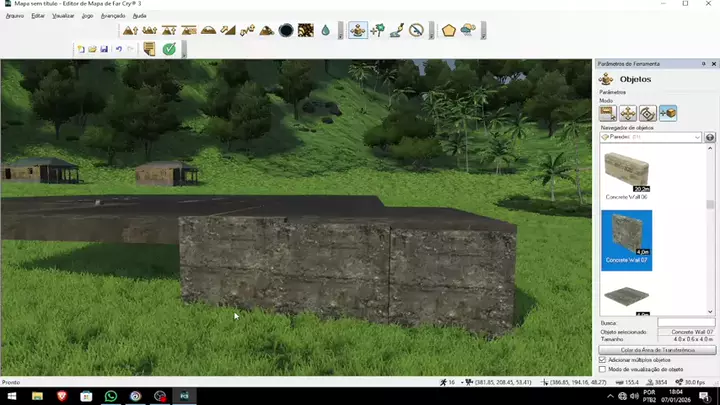Click the save map floppy disk icon
The width and height of the screenshot is (720, 405).
(x=104, y=49)
